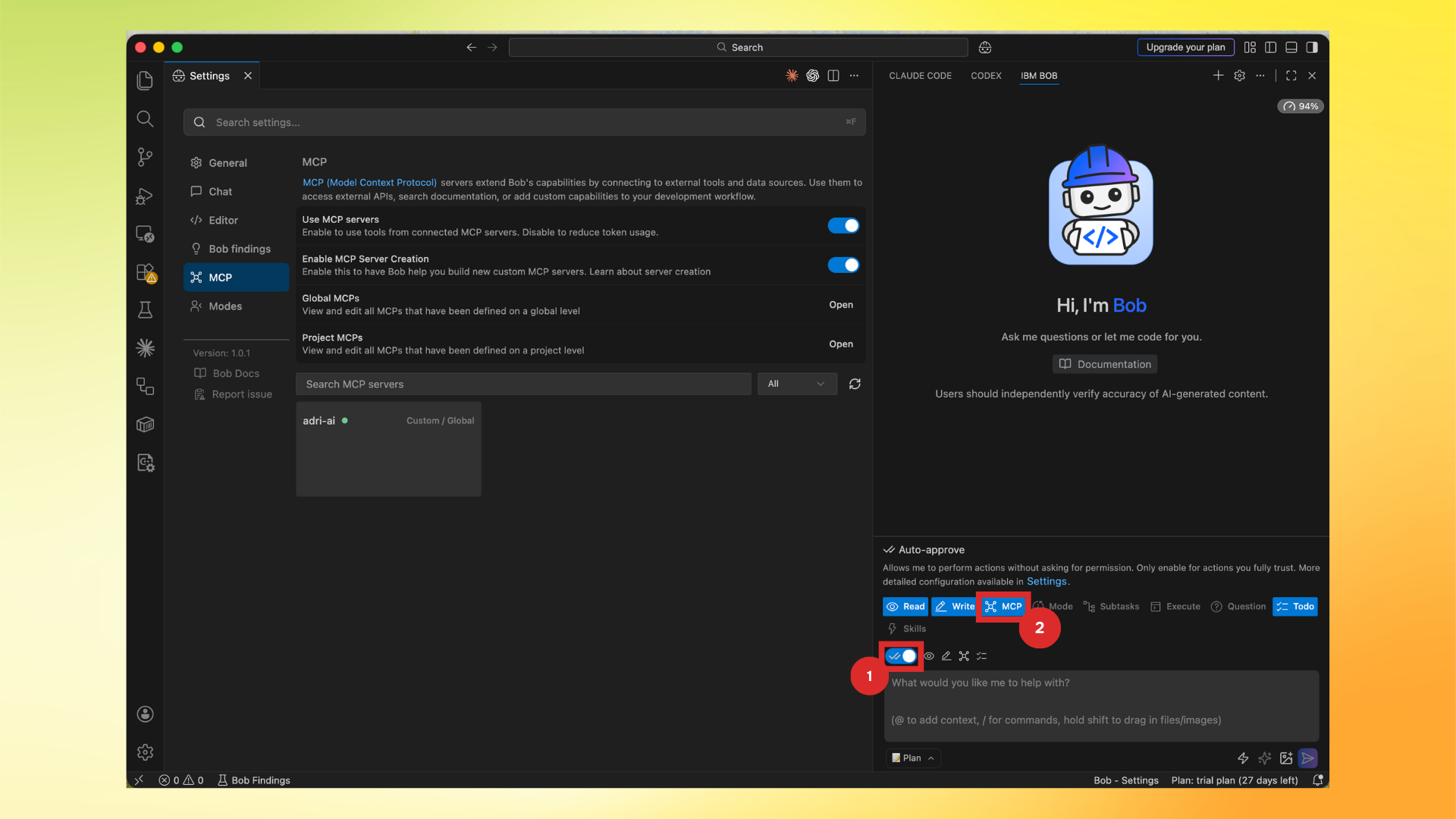1456x819 pixels.
Task: Click the image attach icon near the send button
Action: pos(1285,758)
